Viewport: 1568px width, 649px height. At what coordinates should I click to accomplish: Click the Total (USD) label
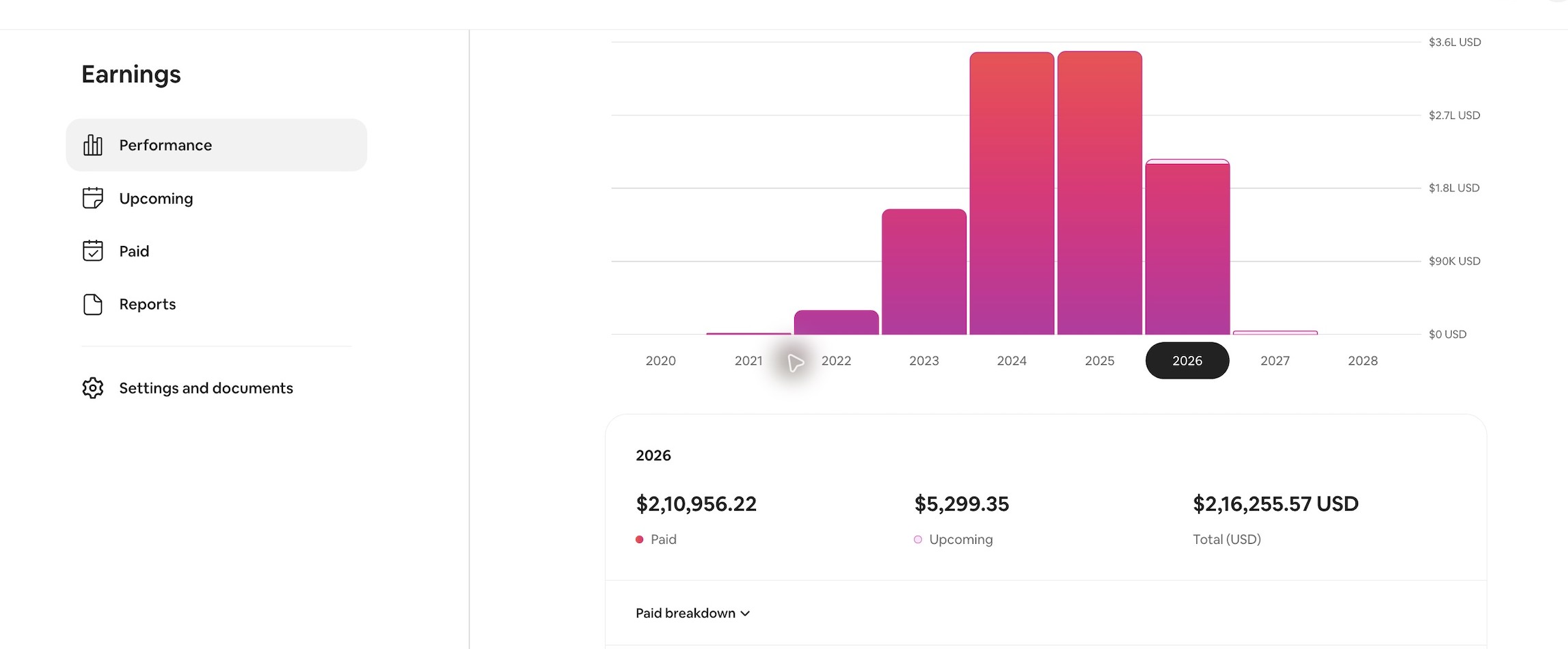point(1227,540)
